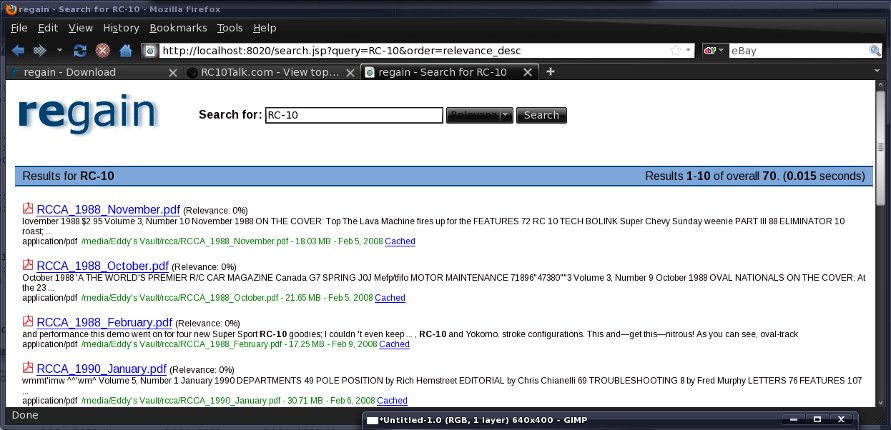Image resolution: width=891 pixels, height=430 pixels.
Task: Click the address bar URL field
Action: click(414, 51)
